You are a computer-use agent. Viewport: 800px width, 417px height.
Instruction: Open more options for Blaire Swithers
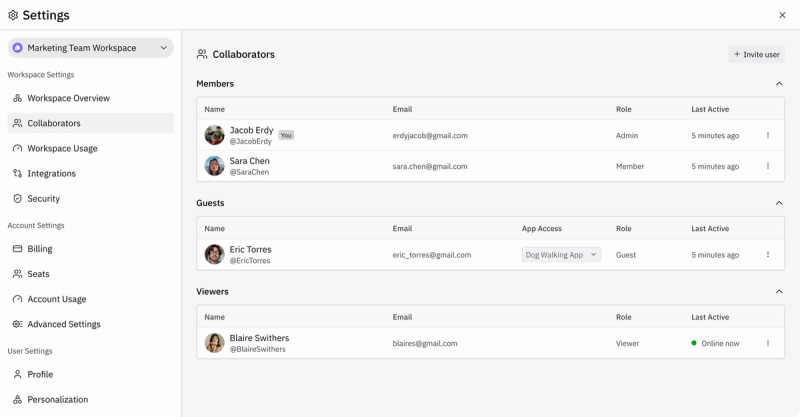pyautogui.click(x=768, y=343)
